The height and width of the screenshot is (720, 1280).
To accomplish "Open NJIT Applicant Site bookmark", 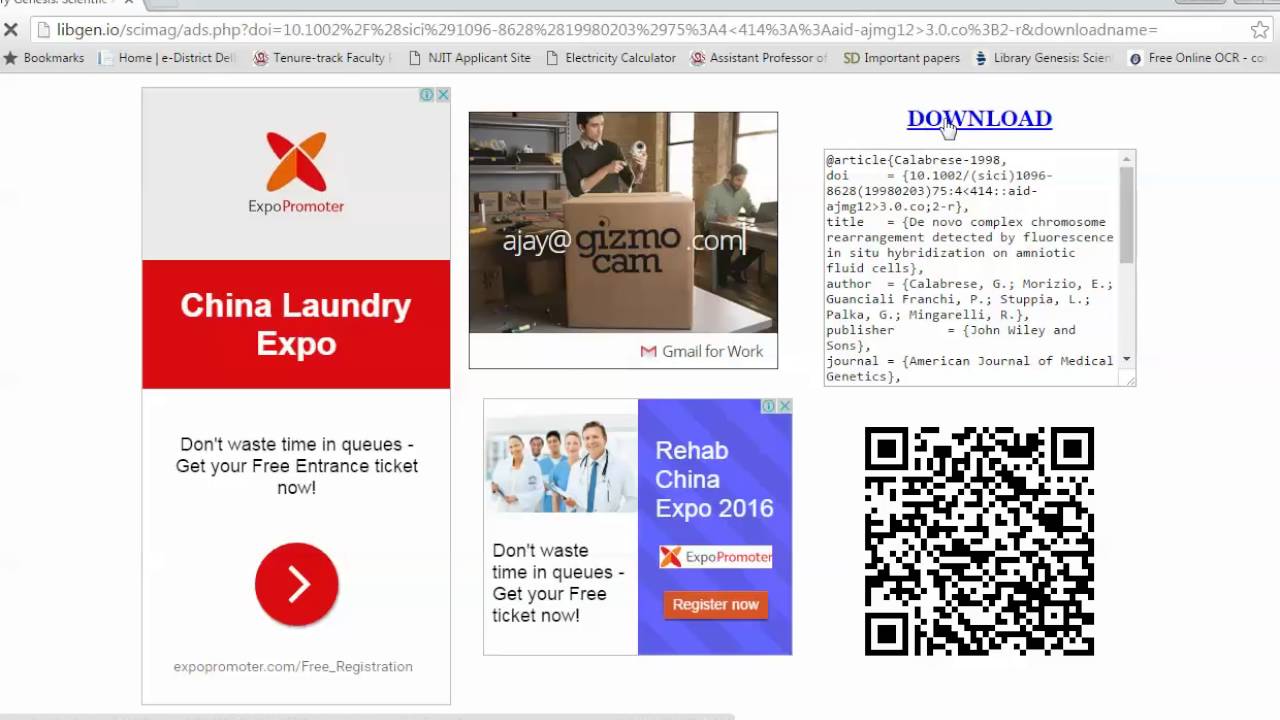I will (469, 58).
